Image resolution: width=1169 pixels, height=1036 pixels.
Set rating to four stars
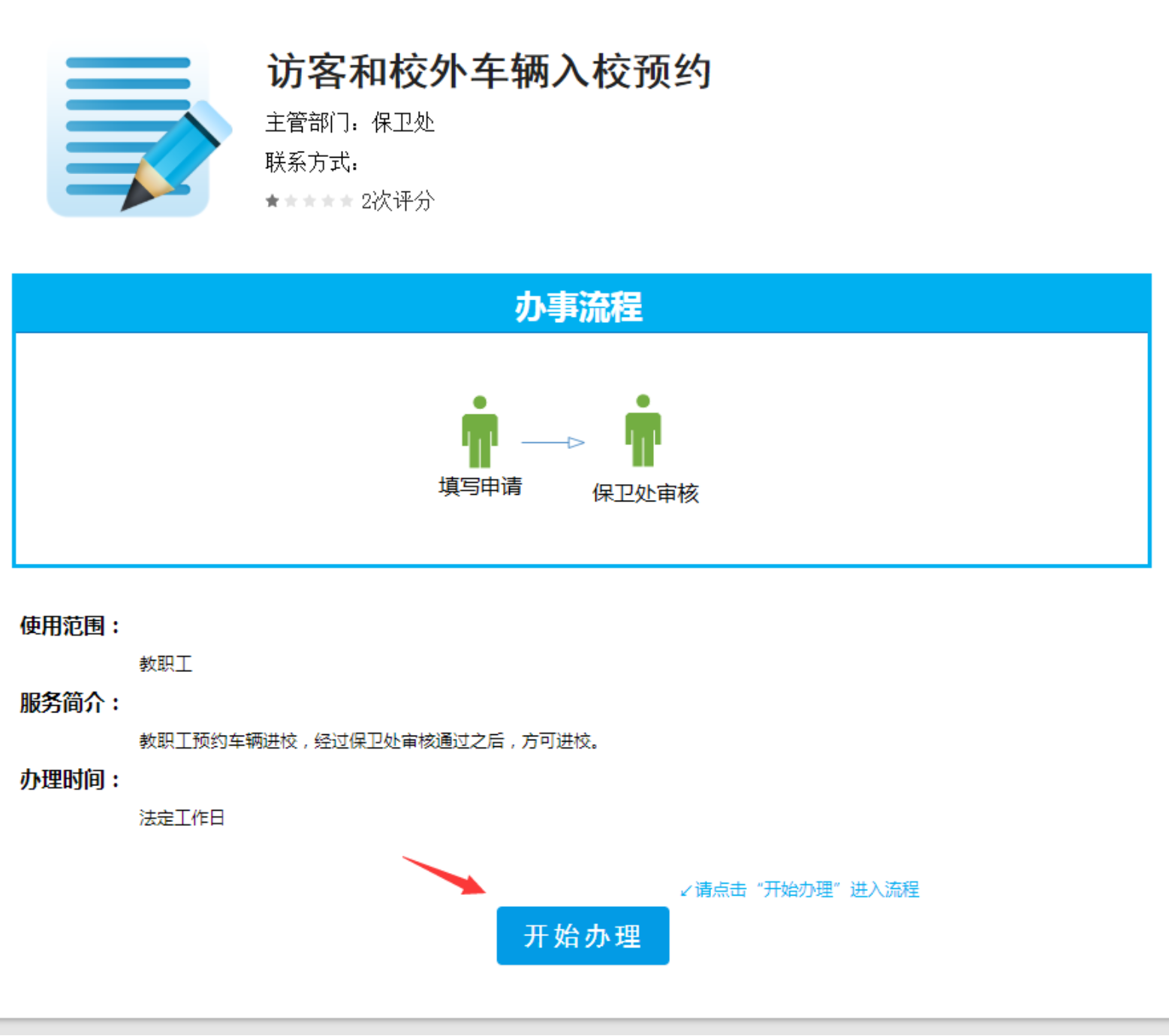(328, 201)
